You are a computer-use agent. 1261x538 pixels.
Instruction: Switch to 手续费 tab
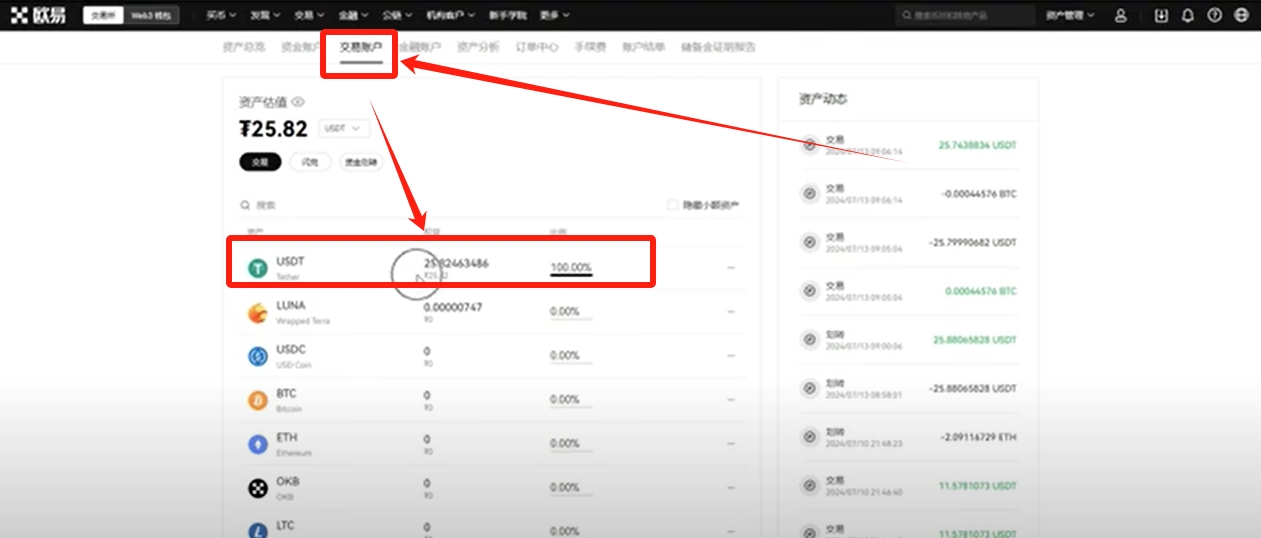point(590,47)
